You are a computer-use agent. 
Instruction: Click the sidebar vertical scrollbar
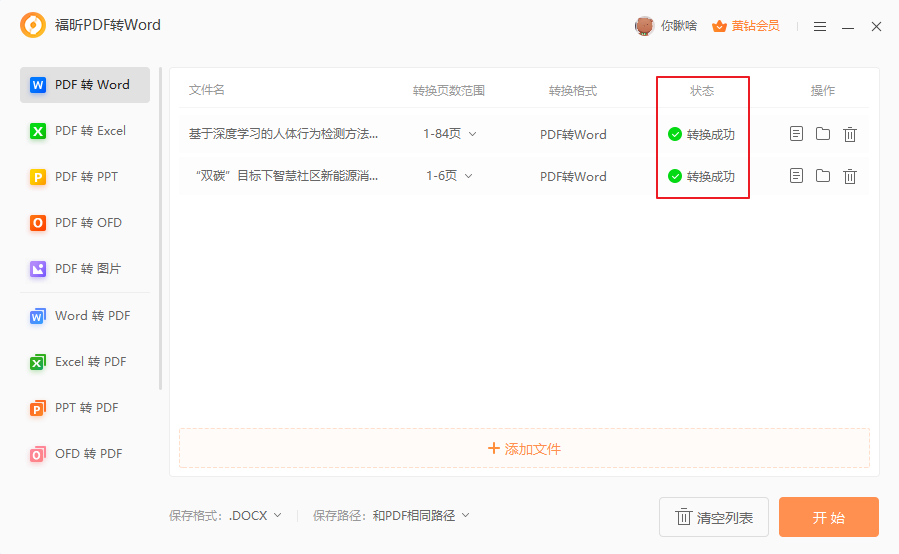tap(160, 230)
